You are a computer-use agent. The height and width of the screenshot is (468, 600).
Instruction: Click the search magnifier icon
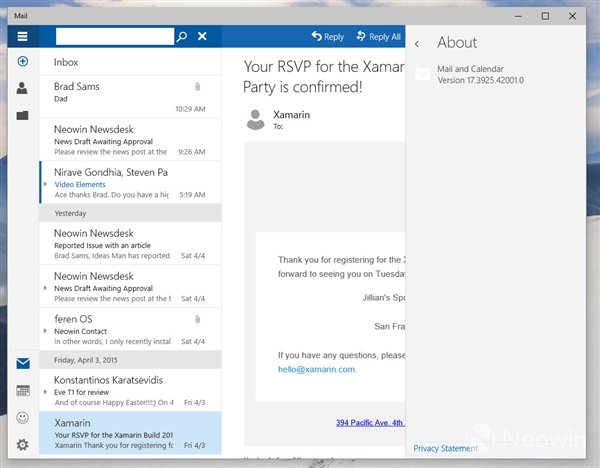(182, 37)
